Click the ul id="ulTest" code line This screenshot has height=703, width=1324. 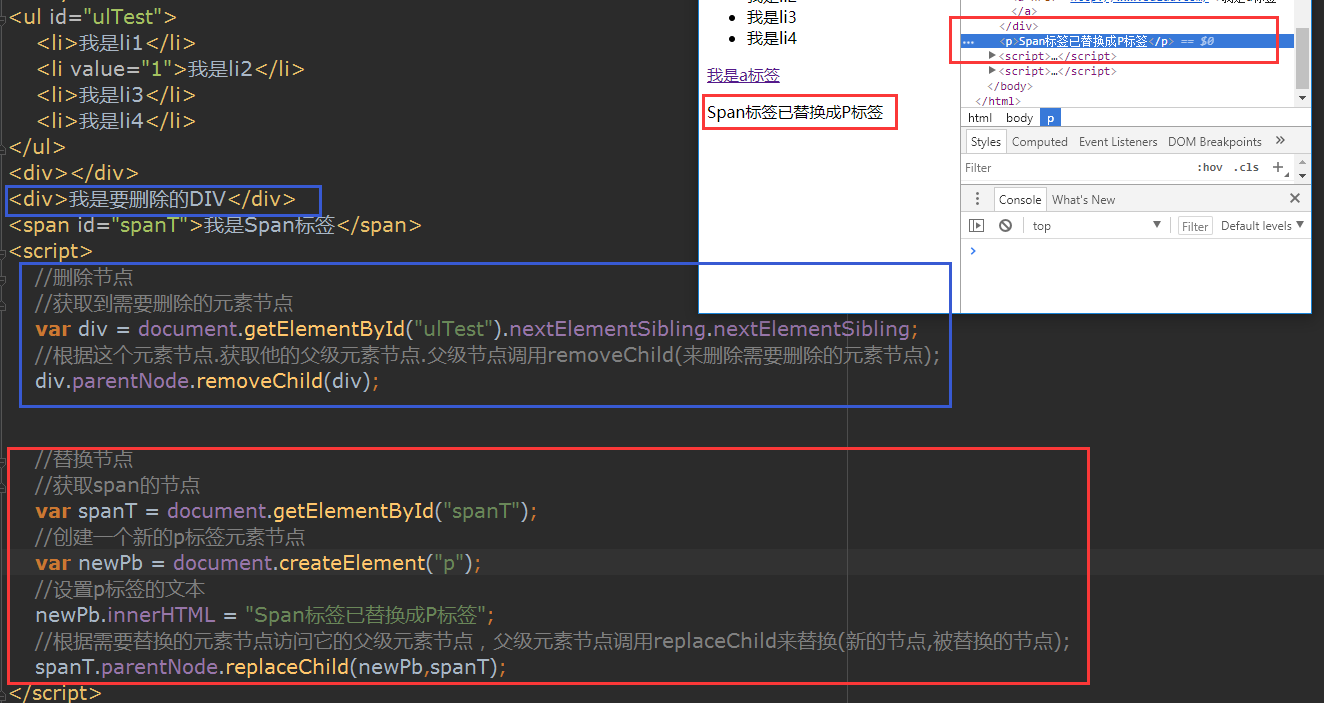93,17
